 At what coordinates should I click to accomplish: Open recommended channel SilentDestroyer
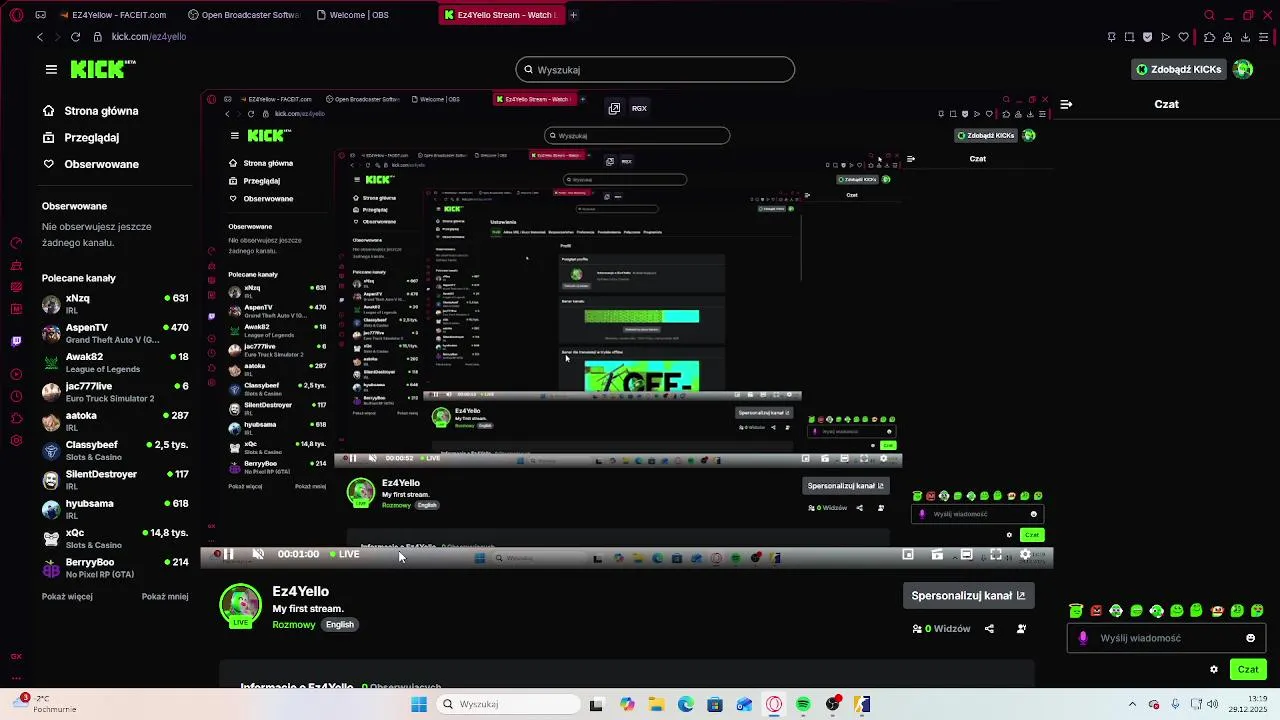115,480
